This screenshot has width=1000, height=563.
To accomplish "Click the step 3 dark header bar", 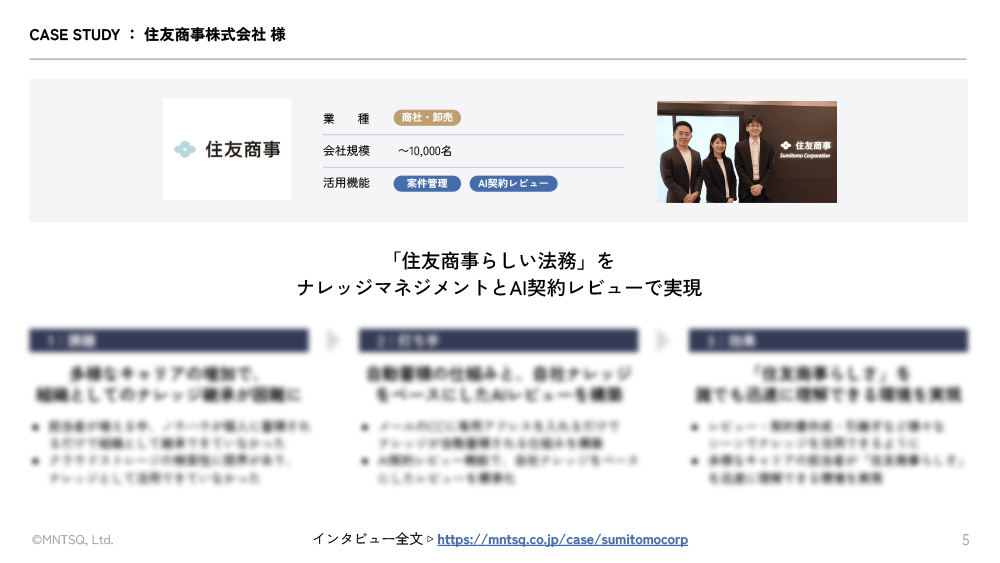I will point(828,340).
